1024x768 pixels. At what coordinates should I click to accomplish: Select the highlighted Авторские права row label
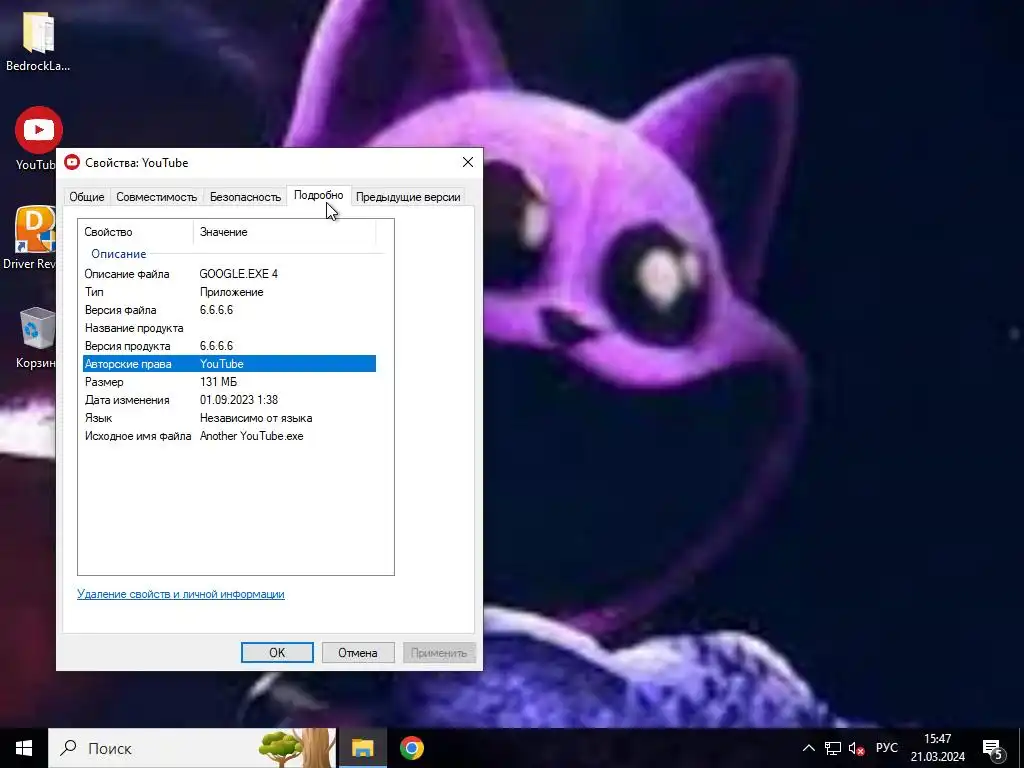(128, 364)
